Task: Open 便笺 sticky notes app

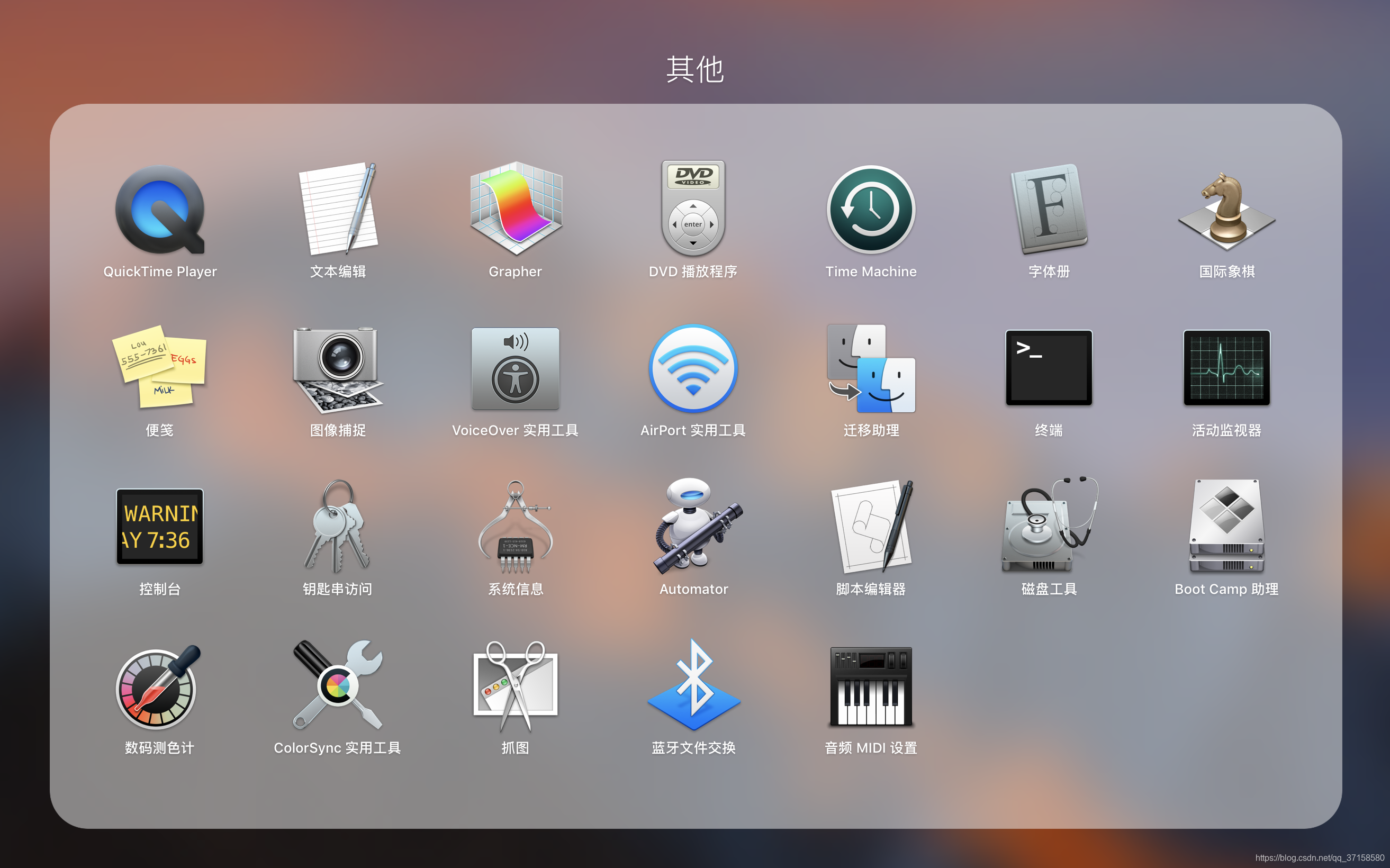Action: tap(160, 368)
